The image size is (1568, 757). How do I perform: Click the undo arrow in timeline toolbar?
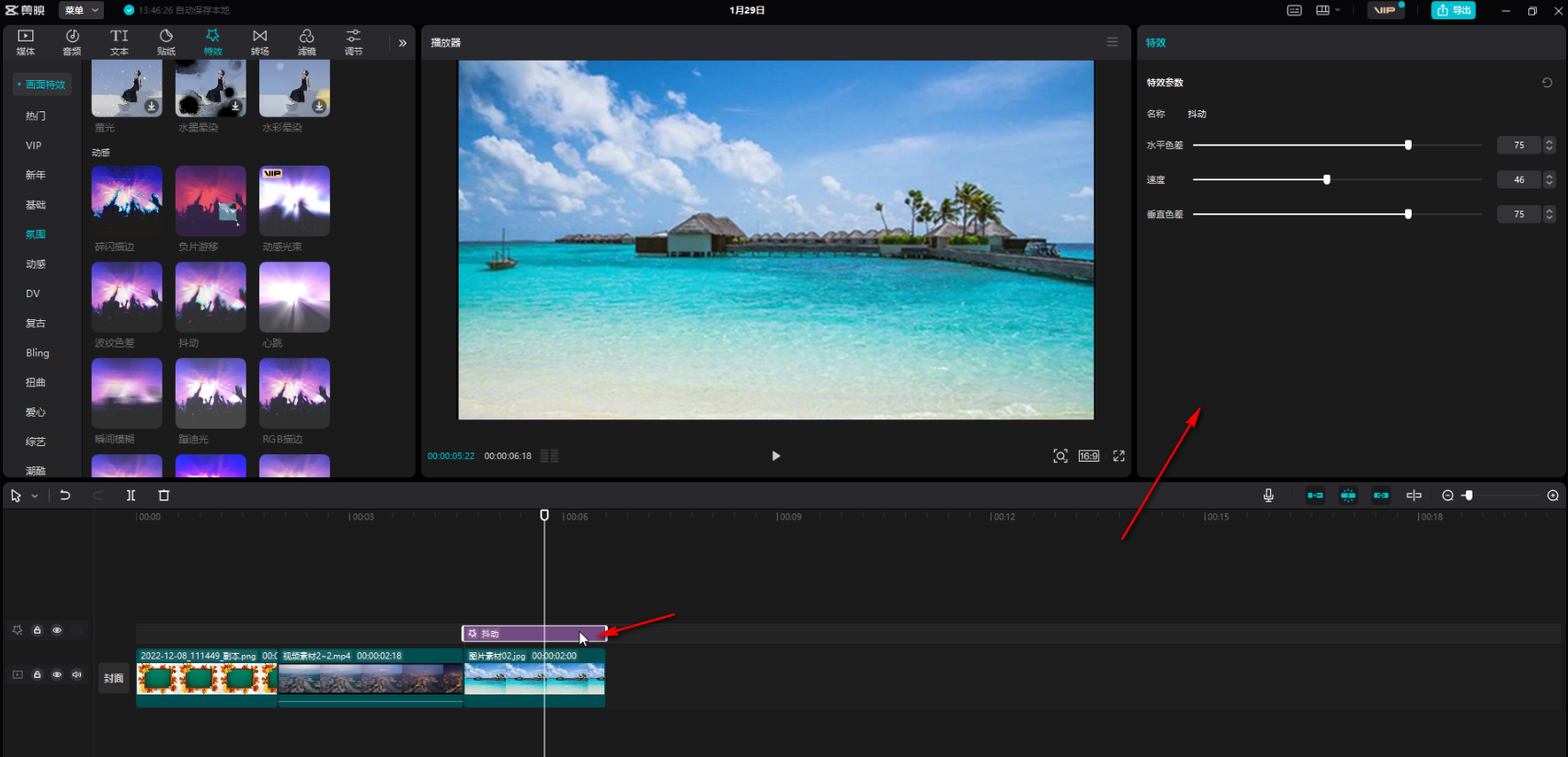coord(65,495)
